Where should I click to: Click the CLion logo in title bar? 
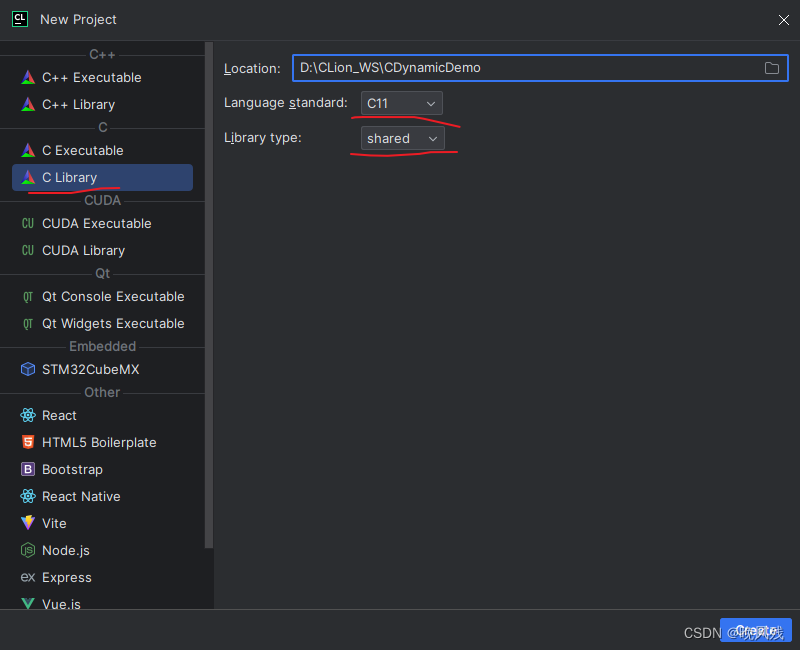pos(20,19)
